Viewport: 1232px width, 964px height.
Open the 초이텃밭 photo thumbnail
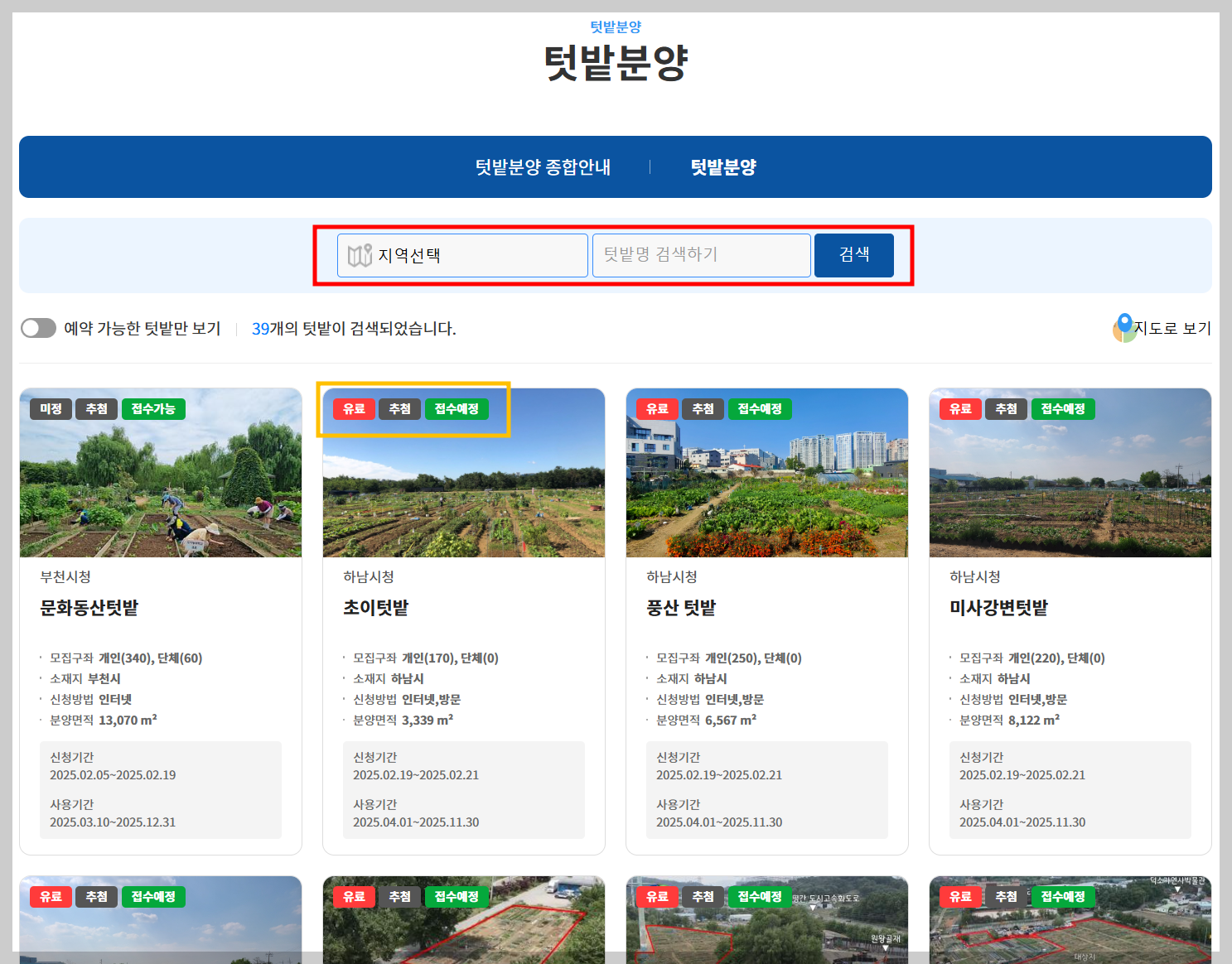tap(464, 473)
